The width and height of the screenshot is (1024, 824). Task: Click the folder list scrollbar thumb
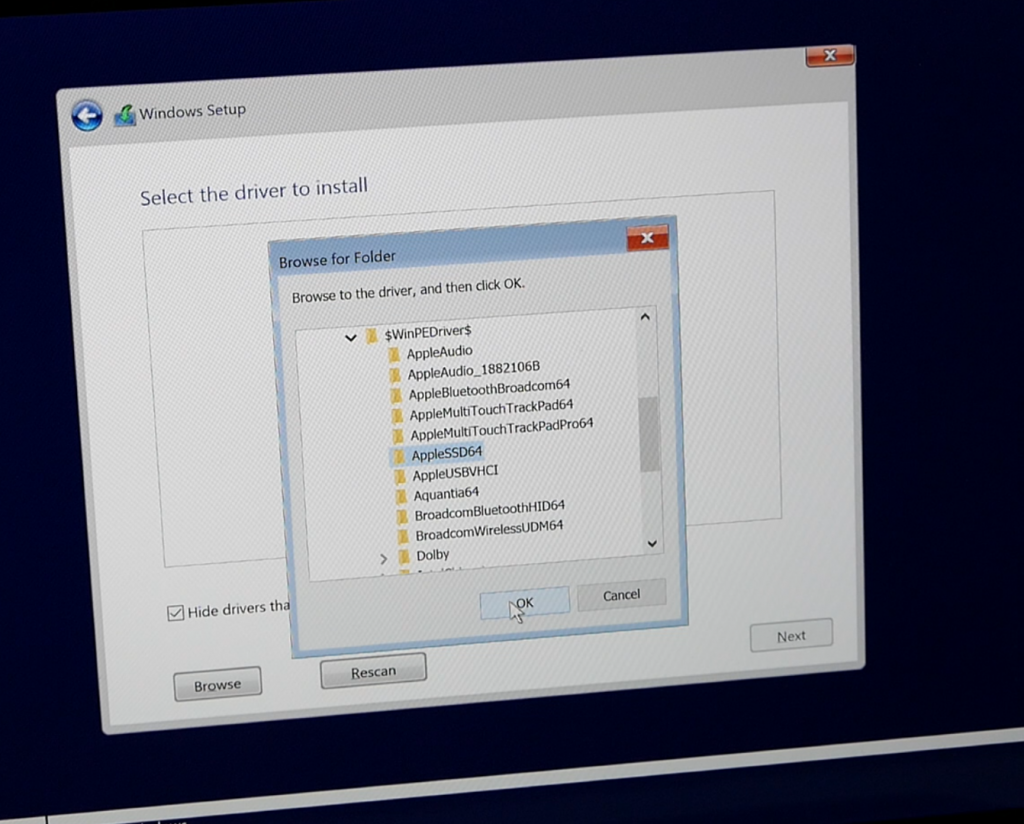coord(649,434)
